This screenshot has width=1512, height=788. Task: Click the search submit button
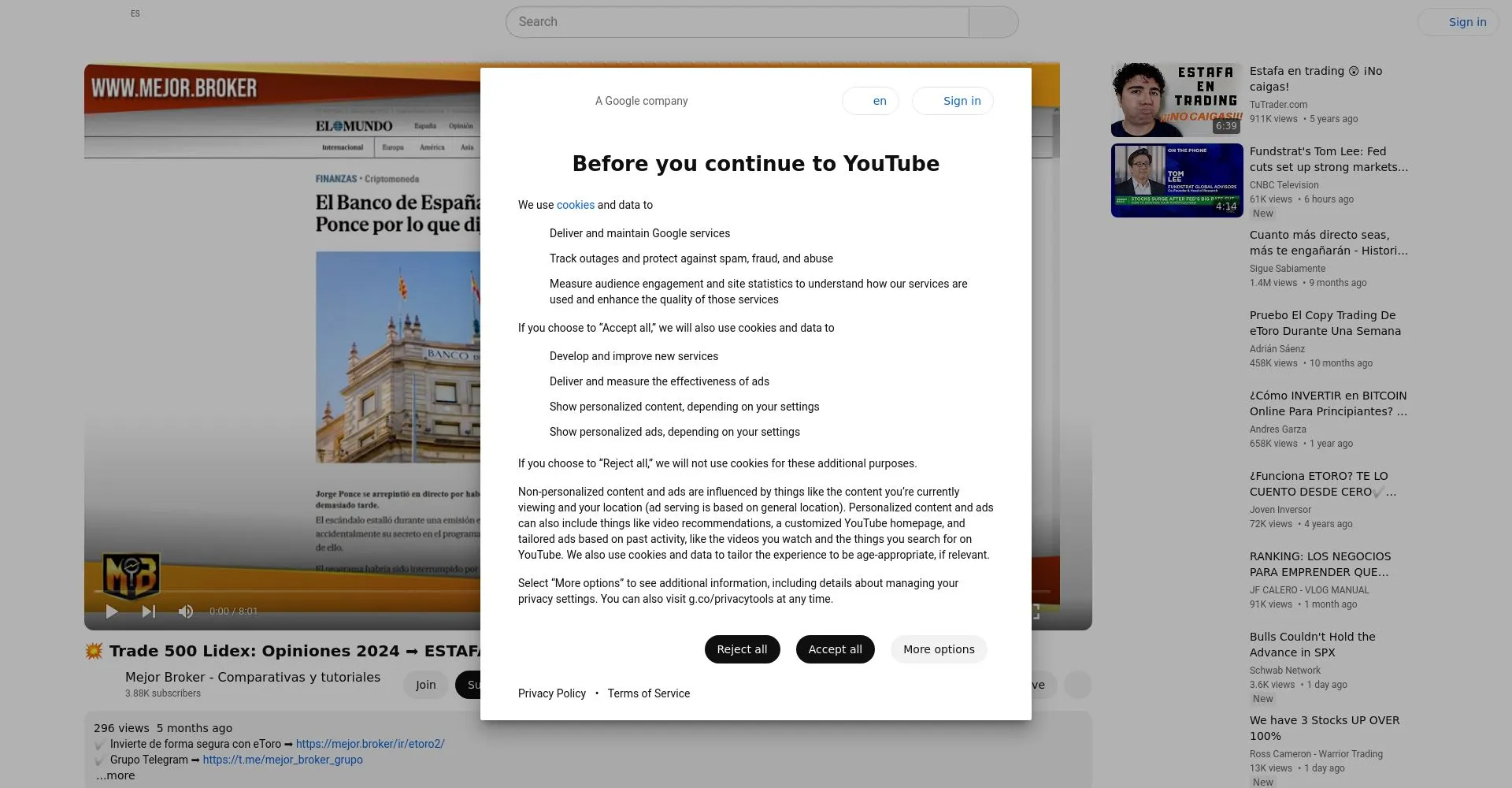coord(994,22)
